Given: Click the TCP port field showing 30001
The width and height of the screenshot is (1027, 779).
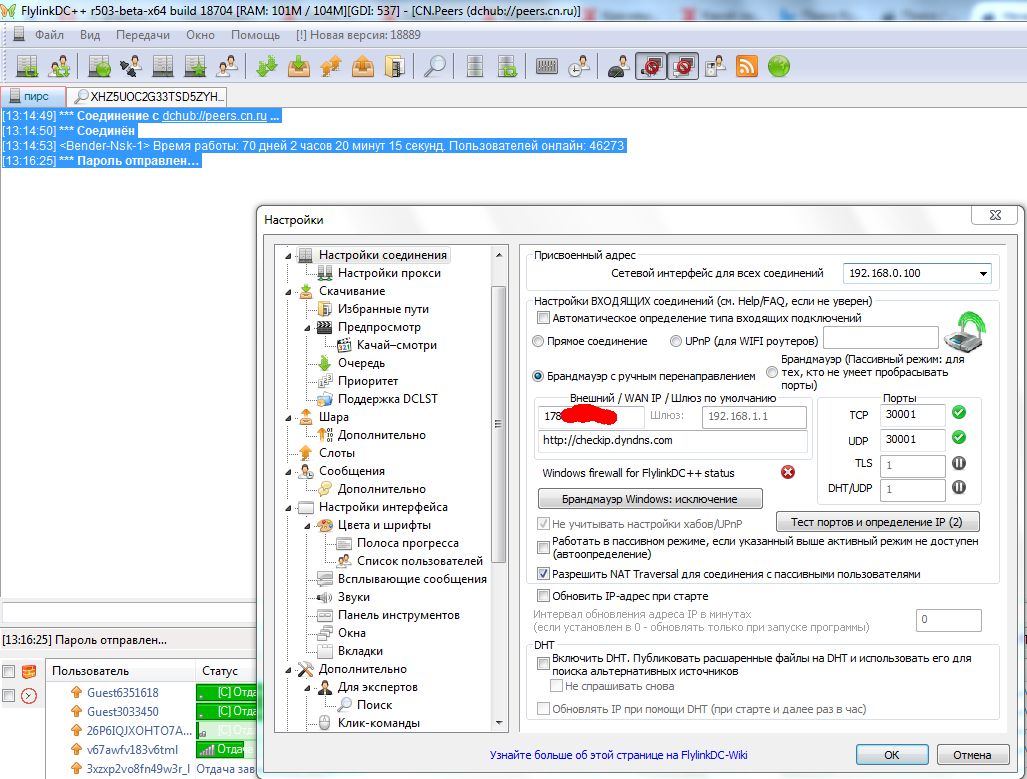Looking at the screenshot, I should 913,414.
